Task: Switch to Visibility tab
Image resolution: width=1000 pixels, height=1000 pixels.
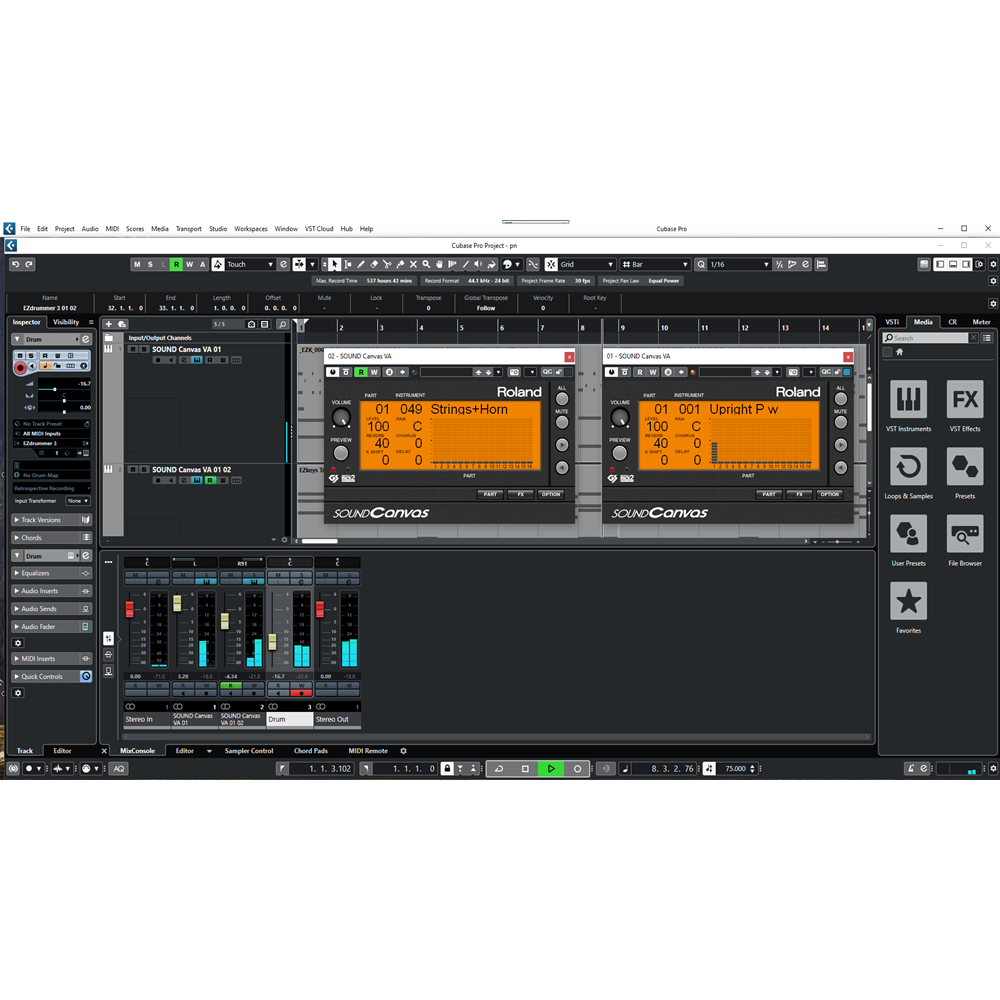Action: click(x=66, y=322)
